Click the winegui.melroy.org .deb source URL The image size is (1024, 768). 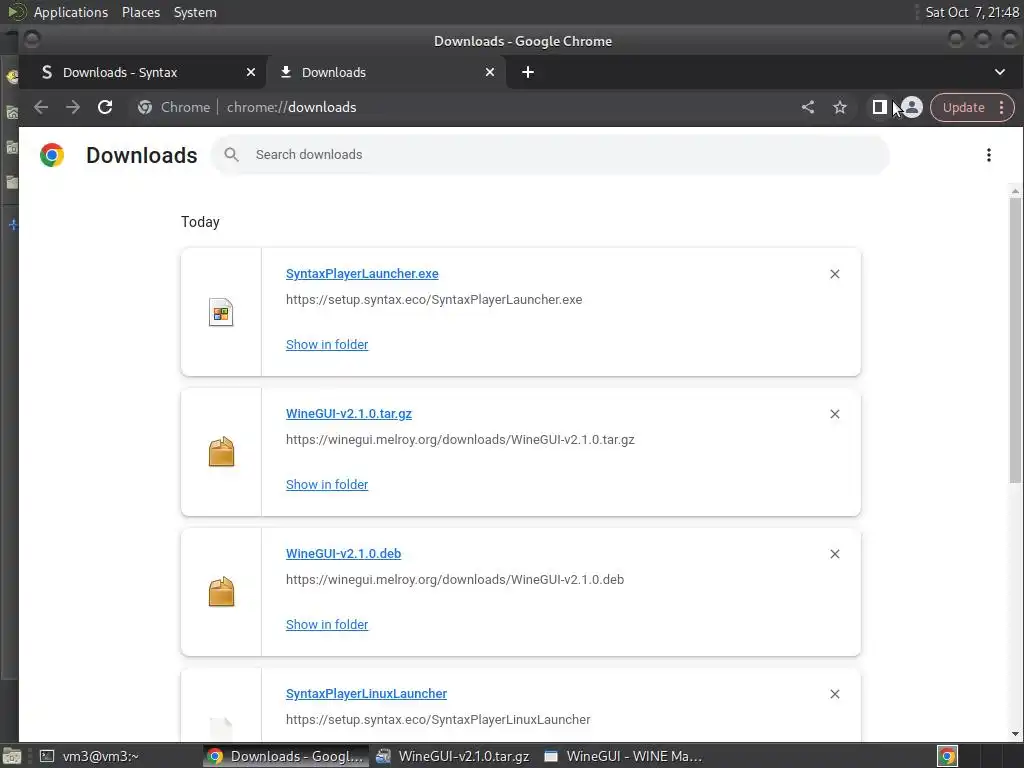coord(455,579)
